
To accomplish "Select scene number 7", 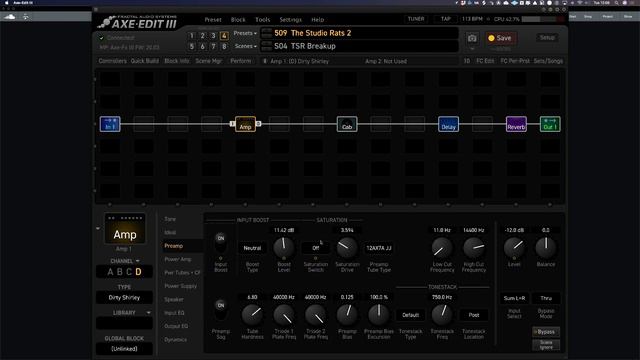I will point(213,47).
